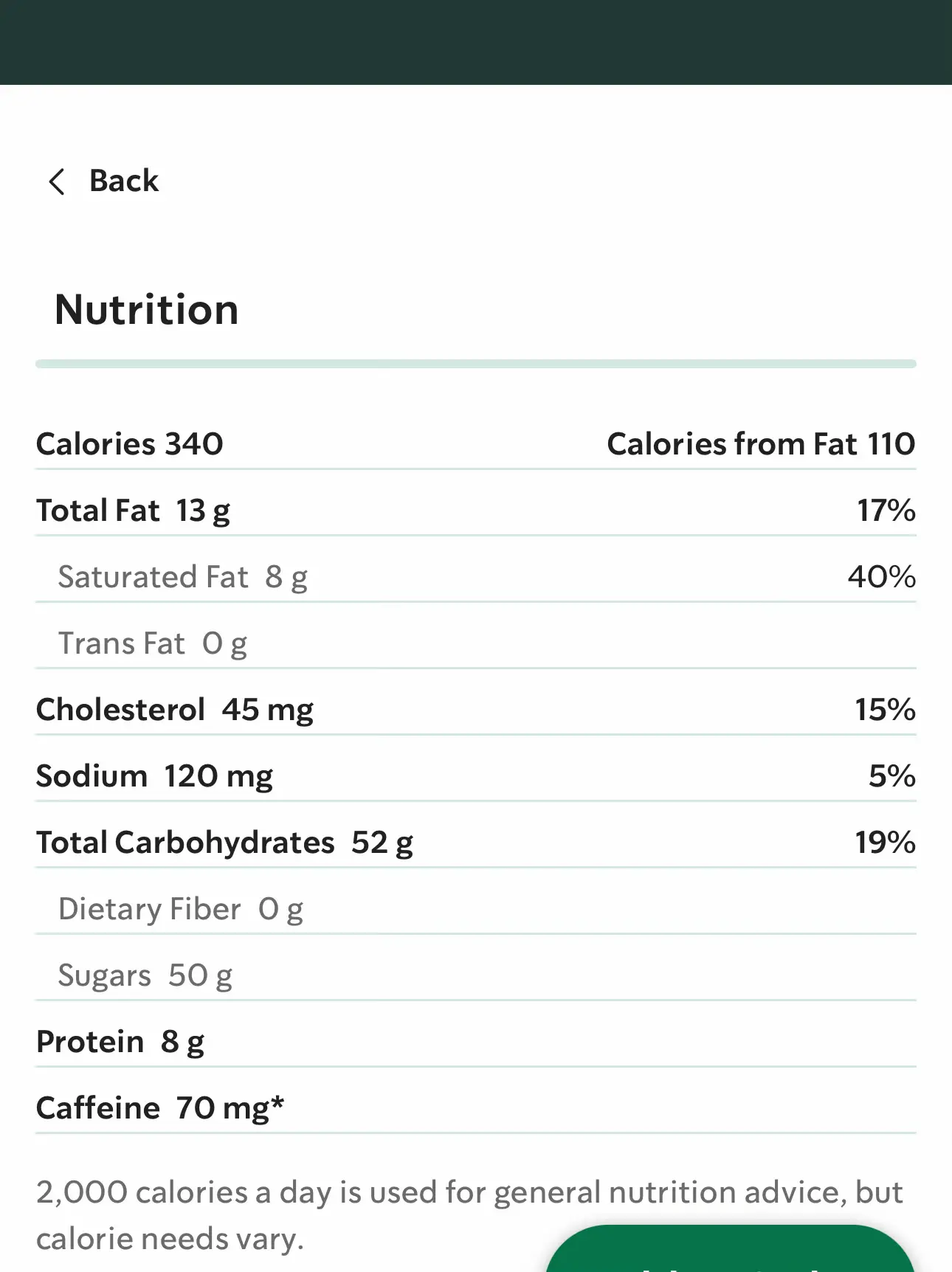The height and width of the screenshot is (1272, 952).
Task: Tap the Caffeine 70 mg* row
Action: click(x=476, y=1108)
